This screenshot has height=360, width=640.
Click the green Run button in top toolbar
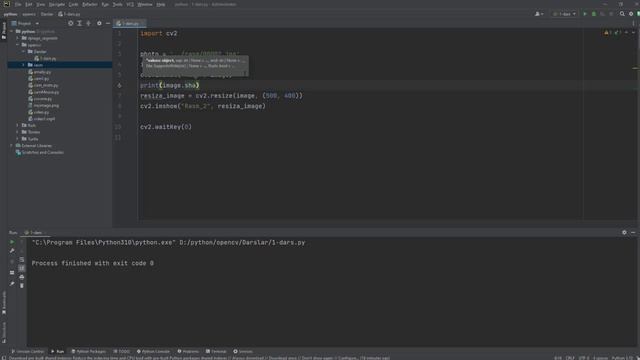585,14
